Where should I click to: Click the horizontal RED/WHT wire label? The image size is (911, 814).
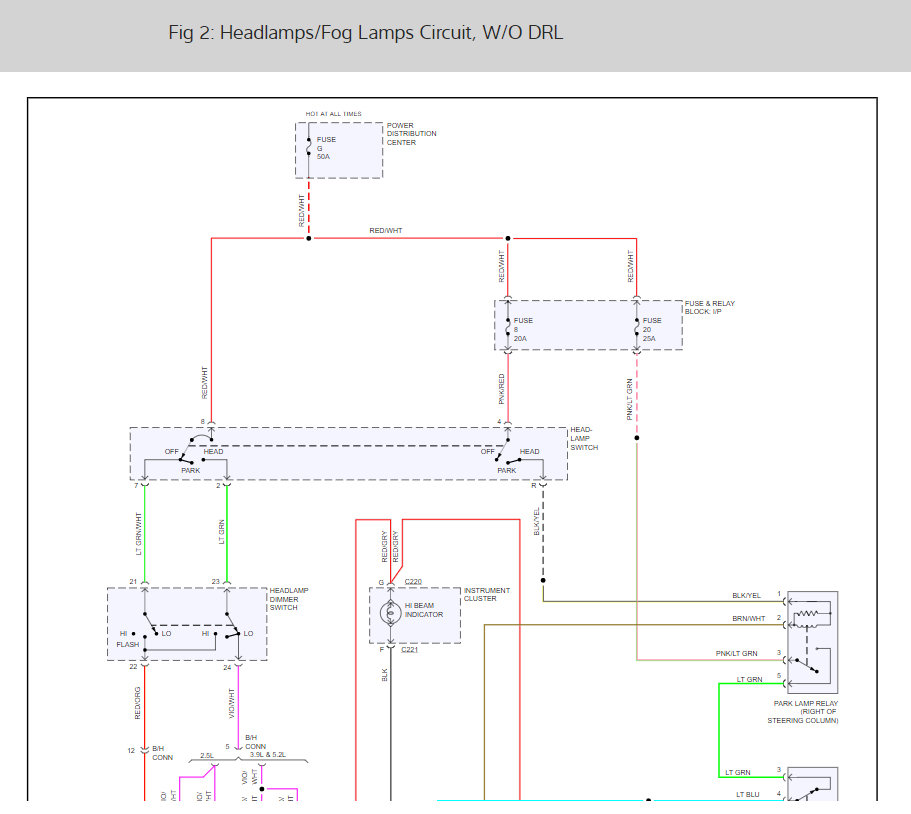386,231
